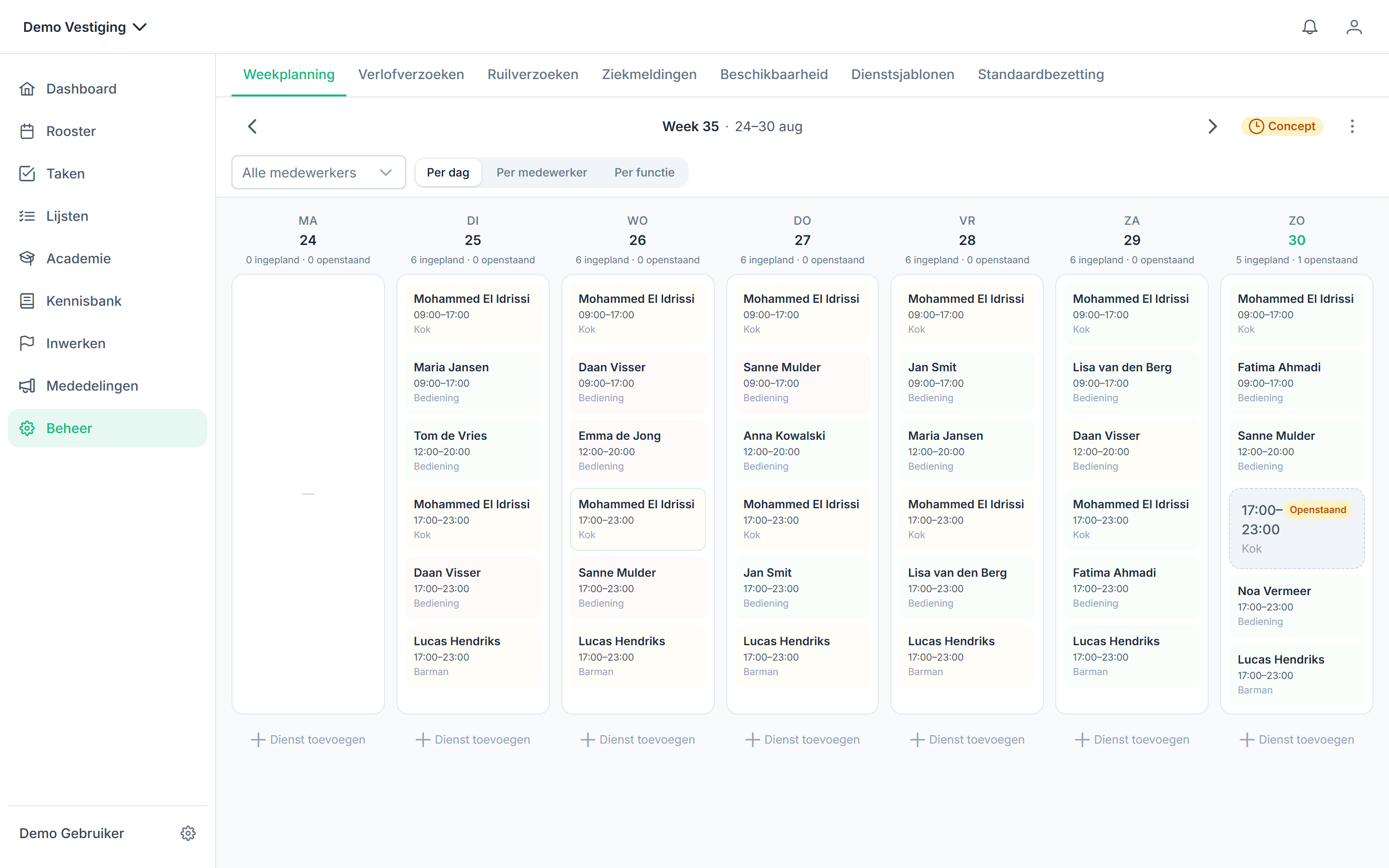Open Maria Jansen's Tuesday 09:00 shift

coord(472,382)
